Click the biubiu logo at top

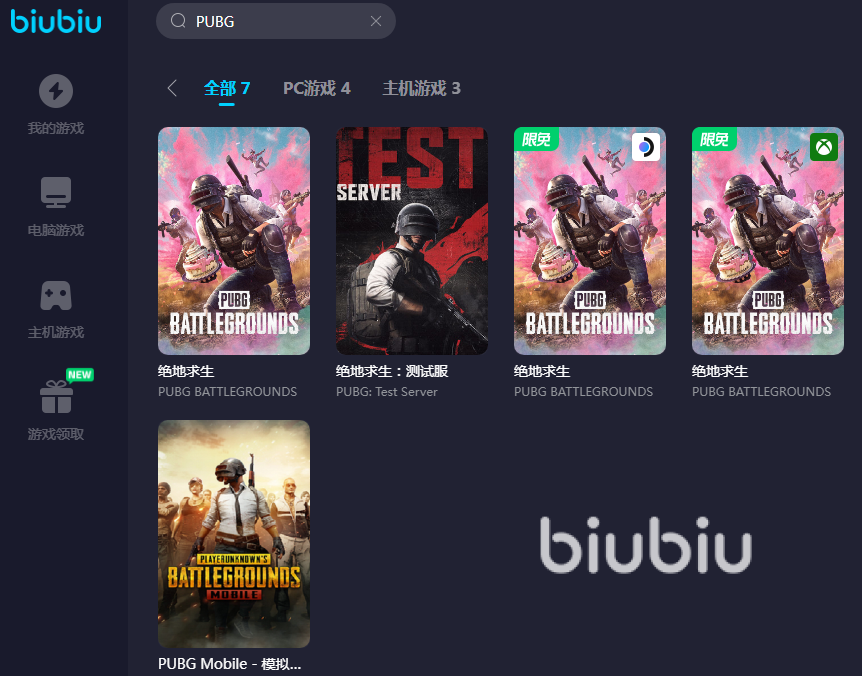coord(56,21)
